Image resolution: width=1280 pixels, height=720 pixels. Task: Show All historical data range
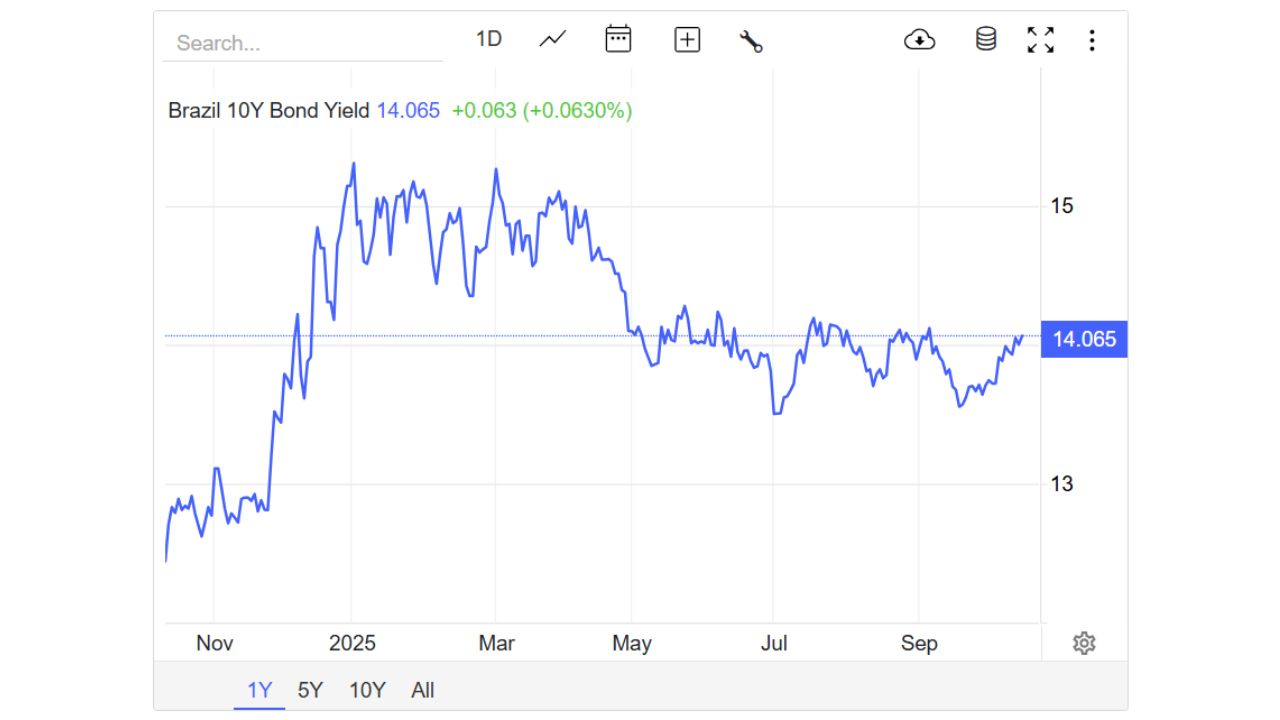pos(423,690)
